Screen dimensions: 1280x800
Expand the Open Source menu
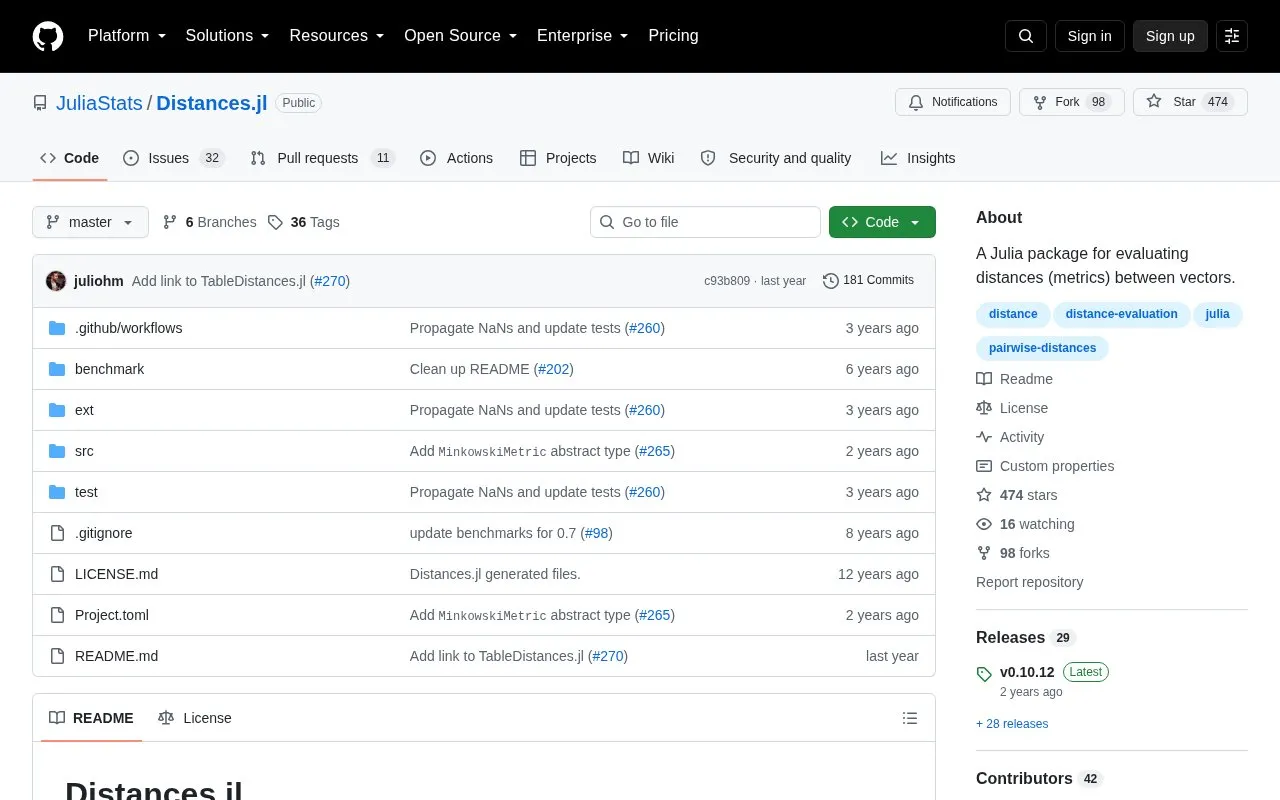(x=461, y=36)
